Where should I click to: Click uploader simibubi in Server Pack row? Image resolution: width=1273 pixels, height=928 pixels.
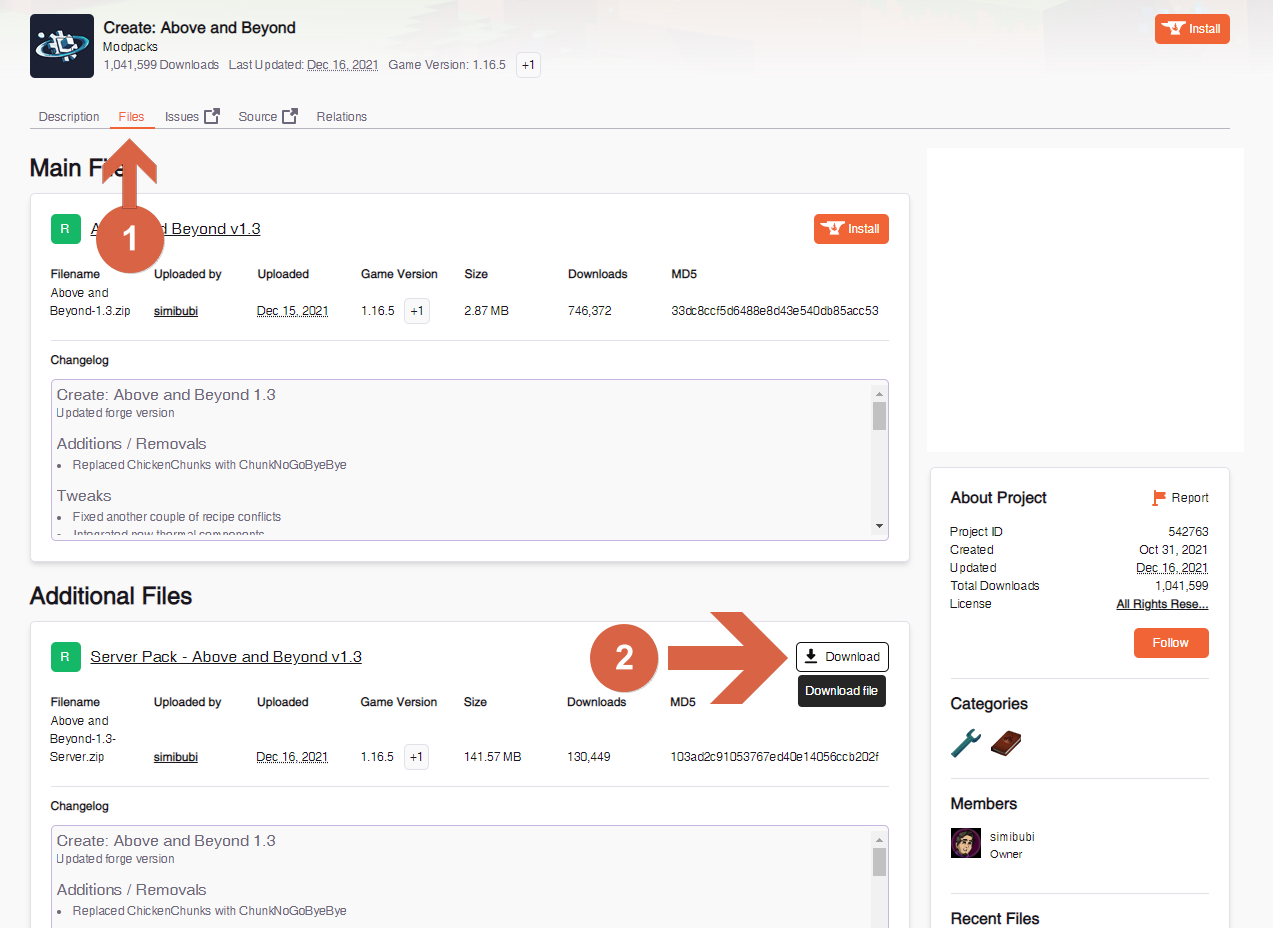(176, 757)
